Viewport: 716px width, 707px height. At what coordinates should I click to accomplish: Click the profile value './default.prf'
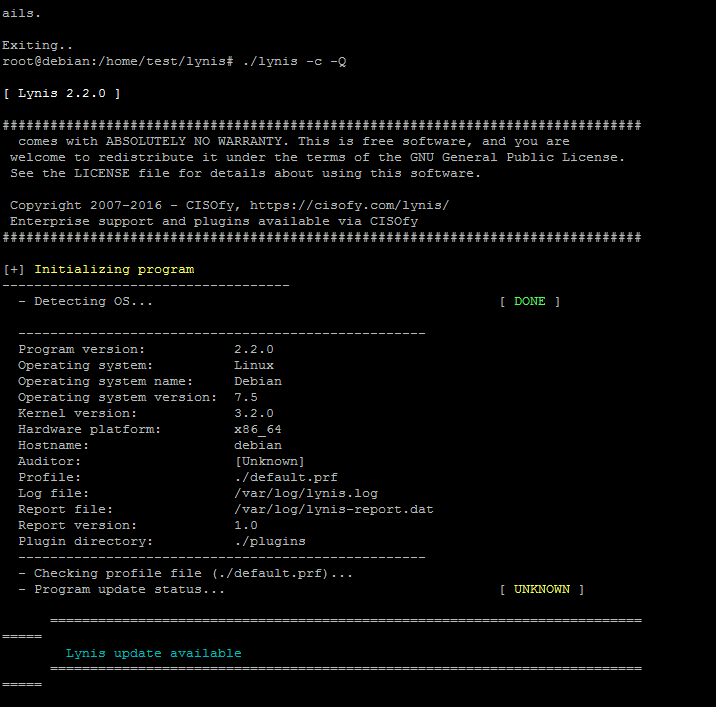(x=286, y=477)
